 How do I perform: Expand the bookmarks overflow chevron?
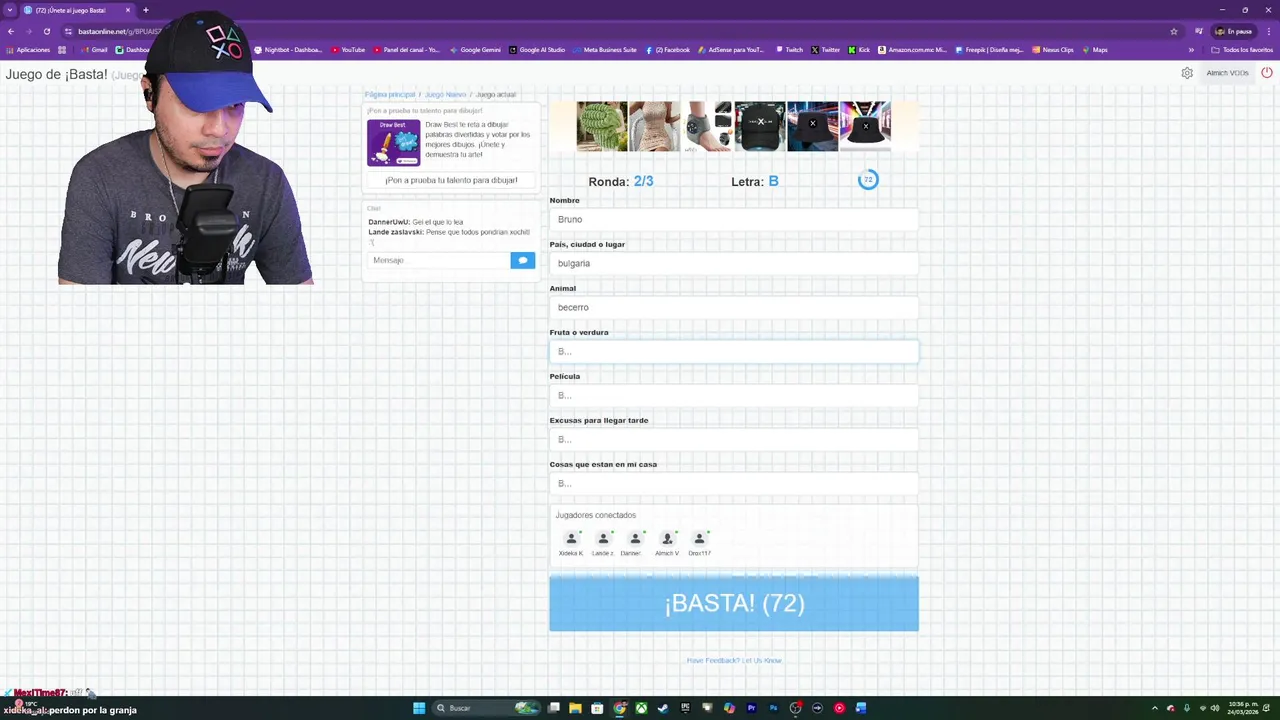(x=1191, y=50)
